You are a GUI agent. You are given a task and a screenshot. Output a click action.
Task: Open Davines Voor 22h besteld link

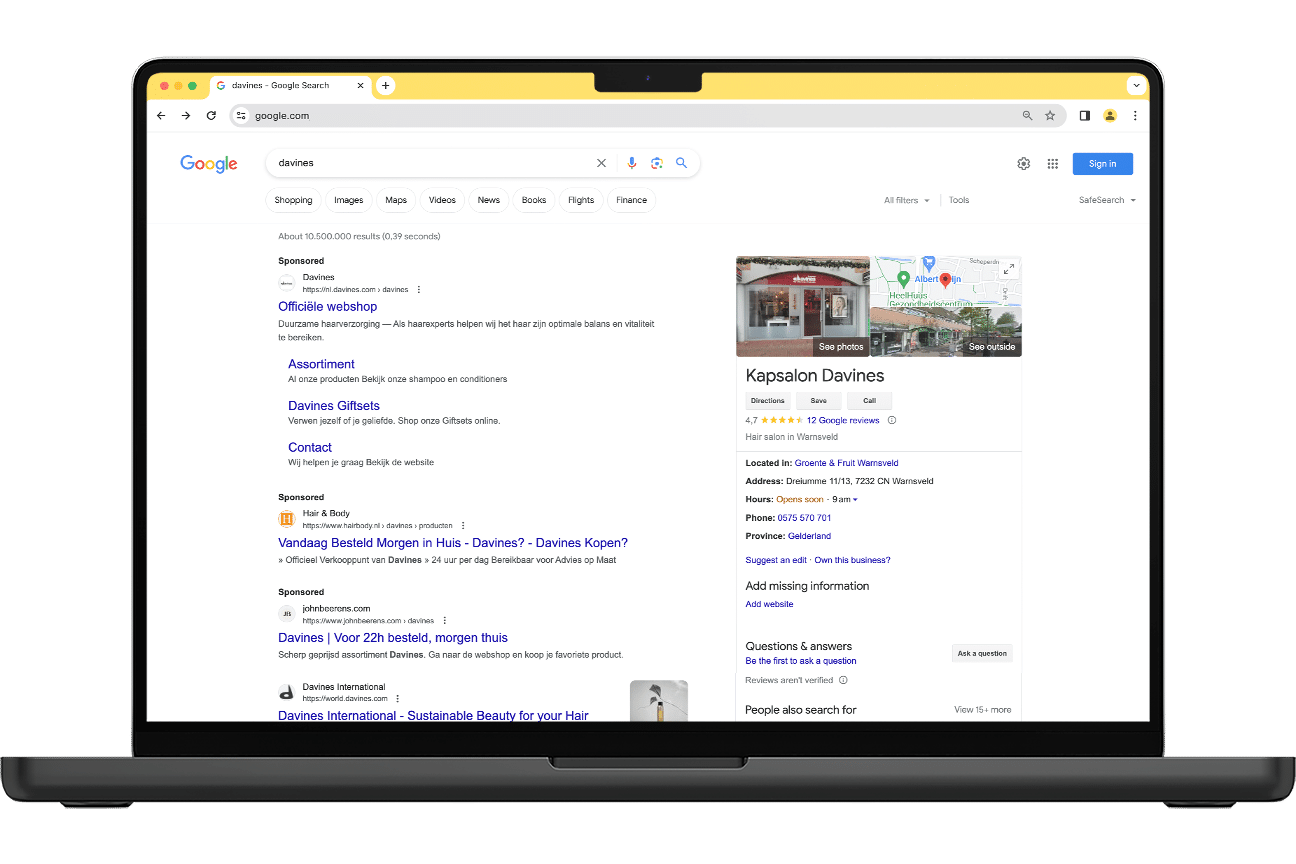(393, 638)
